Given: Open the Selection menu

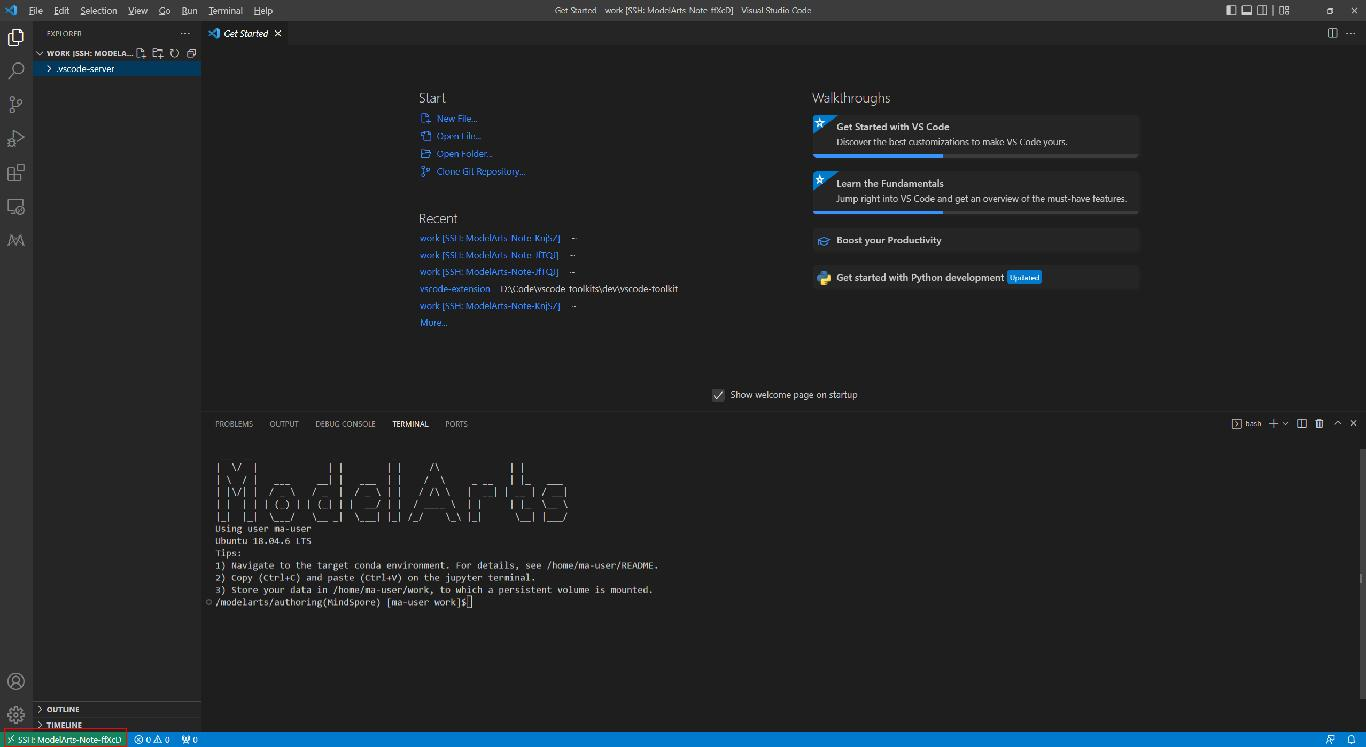Looking at the screenshot, I should point(98,10).
